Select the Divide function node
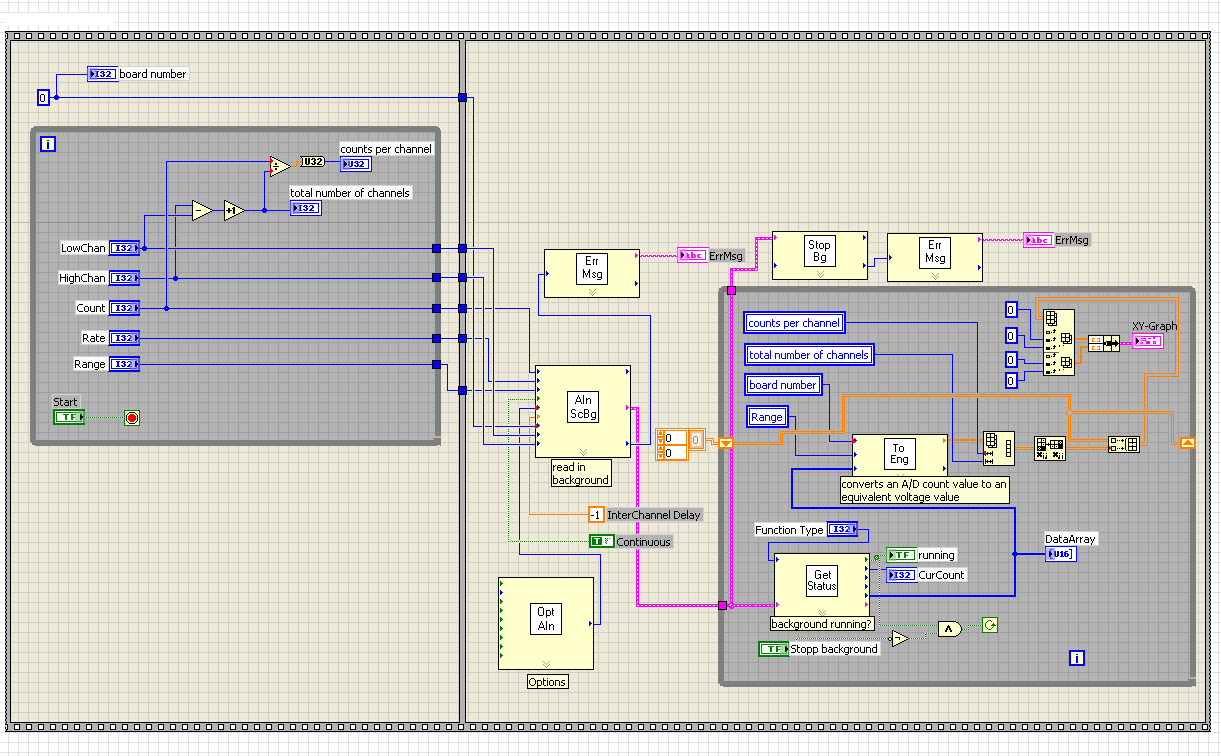This screenshot has height=756, width=1221. (278, 165)
